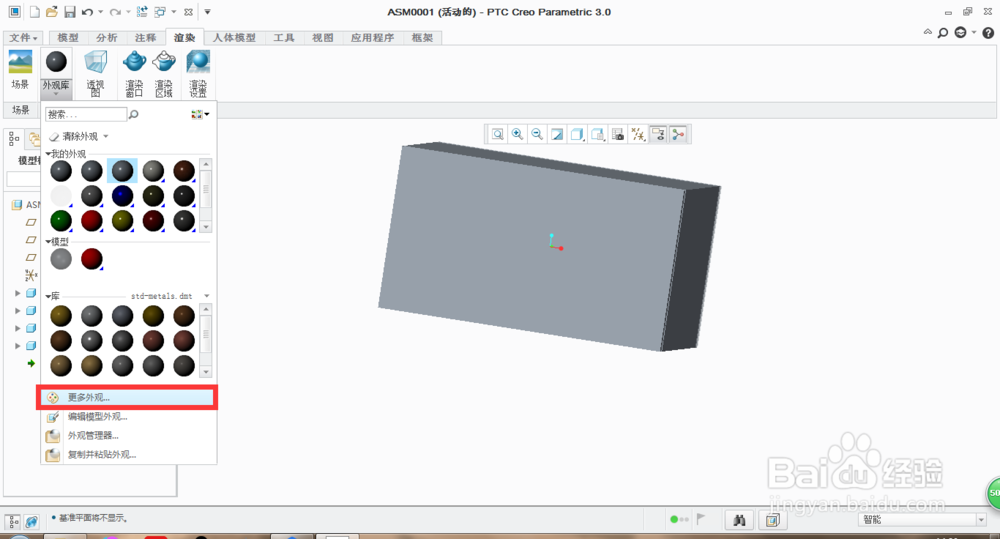Toggle the model tree display in status bar
Image resolution: width=1000 pixels, height=539 pixels.
13,522
